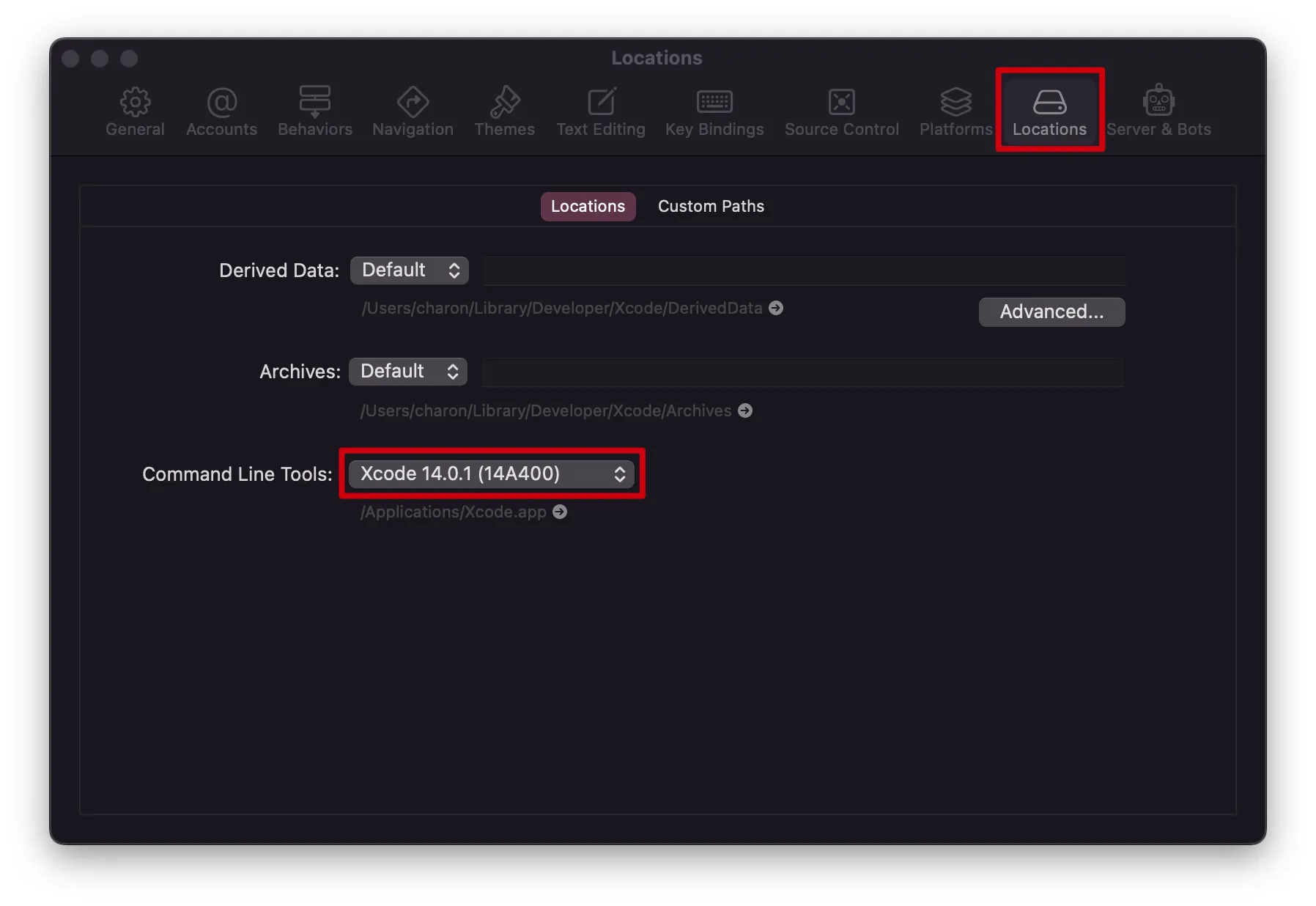Image resolution: width=1316 pixels, height=906 pixels.
Task: Open the Platforms preferences pane
Action: [x=956, y=111]
